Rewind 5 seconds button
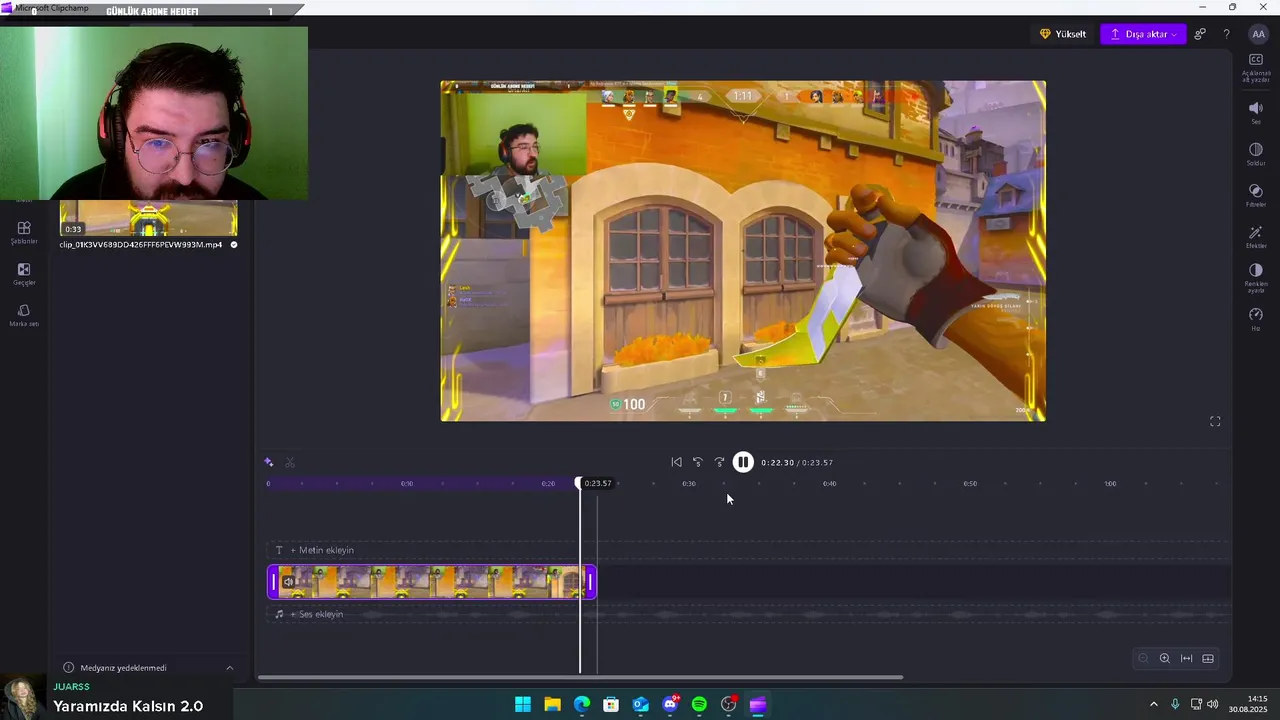 point(698,462)
